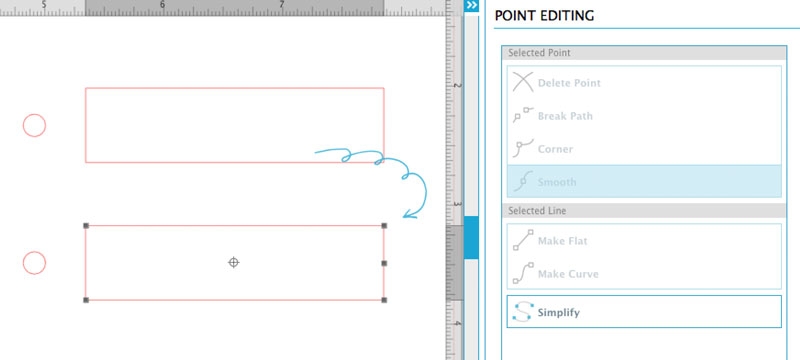
Task: Click the Simplify S-curve icon
Action: [x=523, y=312]
